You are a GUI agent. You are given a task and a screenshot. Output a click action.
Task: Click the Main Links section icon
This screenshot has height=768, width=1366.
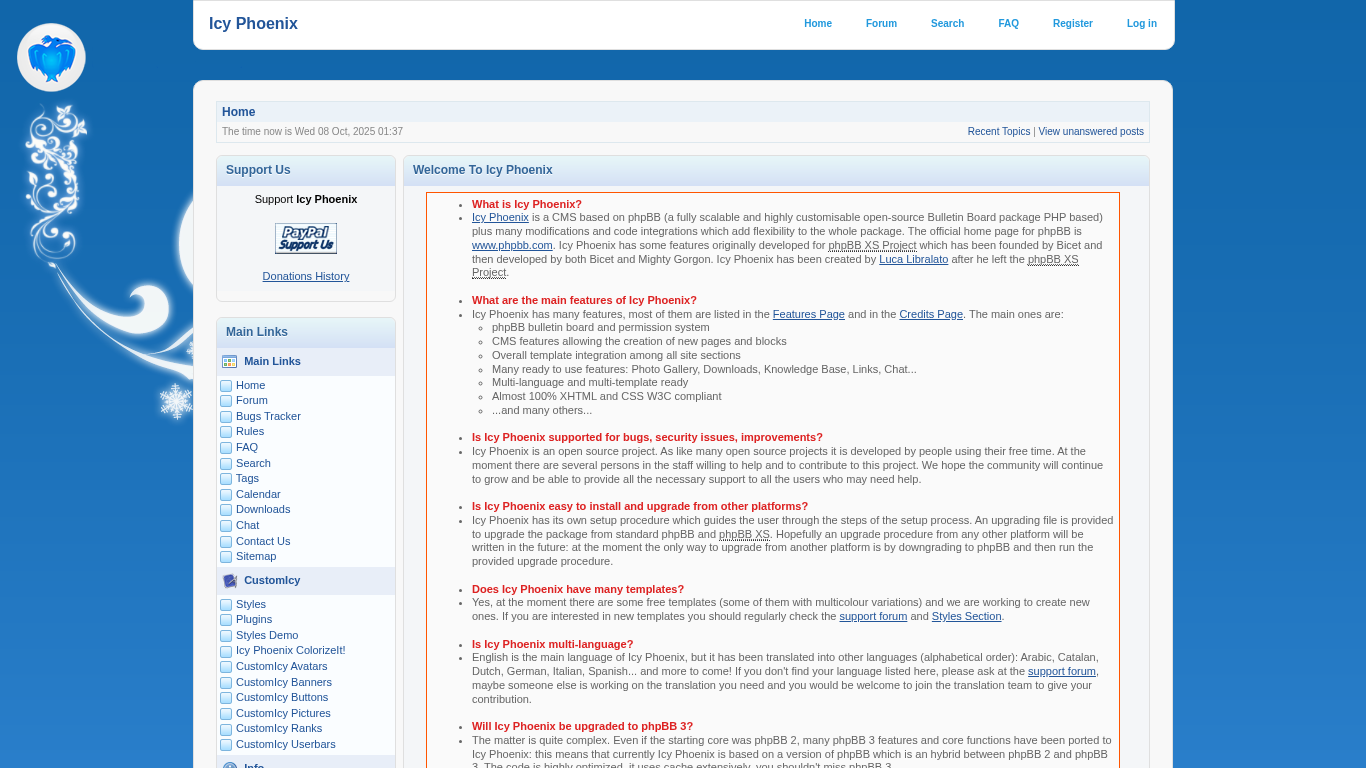tap(230, 362)
